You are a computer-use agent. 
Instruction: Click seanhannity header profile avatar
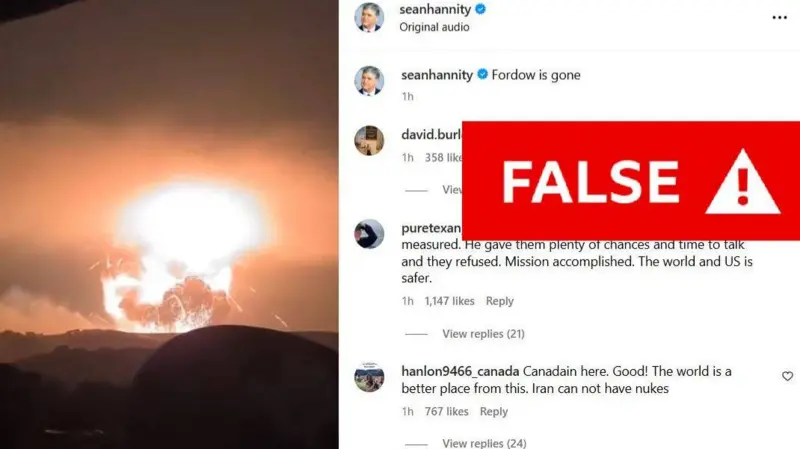[369, 17]
